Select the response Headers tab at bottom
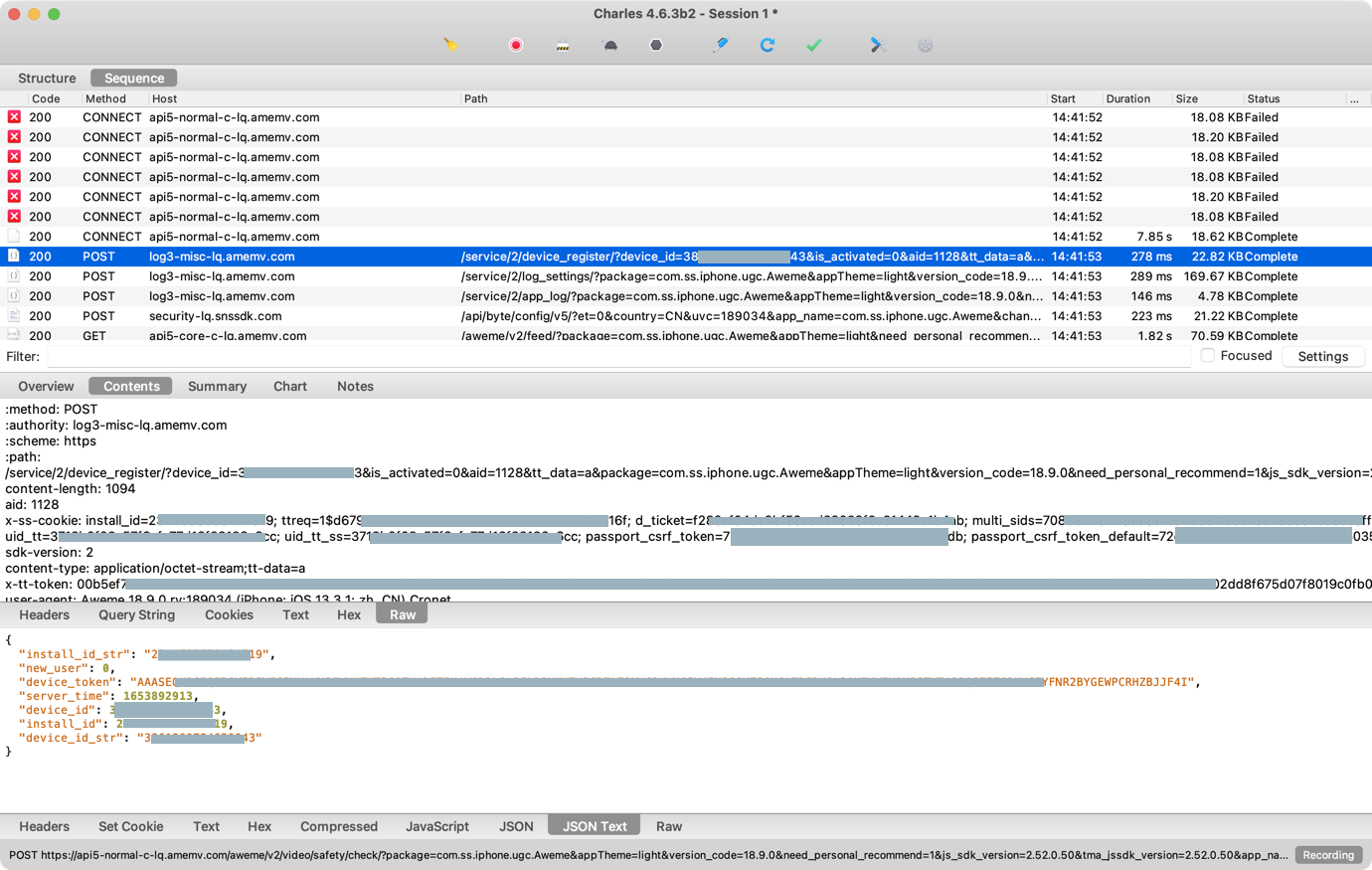Screen dimensions: 1372x870 click(x=44, y=826)
